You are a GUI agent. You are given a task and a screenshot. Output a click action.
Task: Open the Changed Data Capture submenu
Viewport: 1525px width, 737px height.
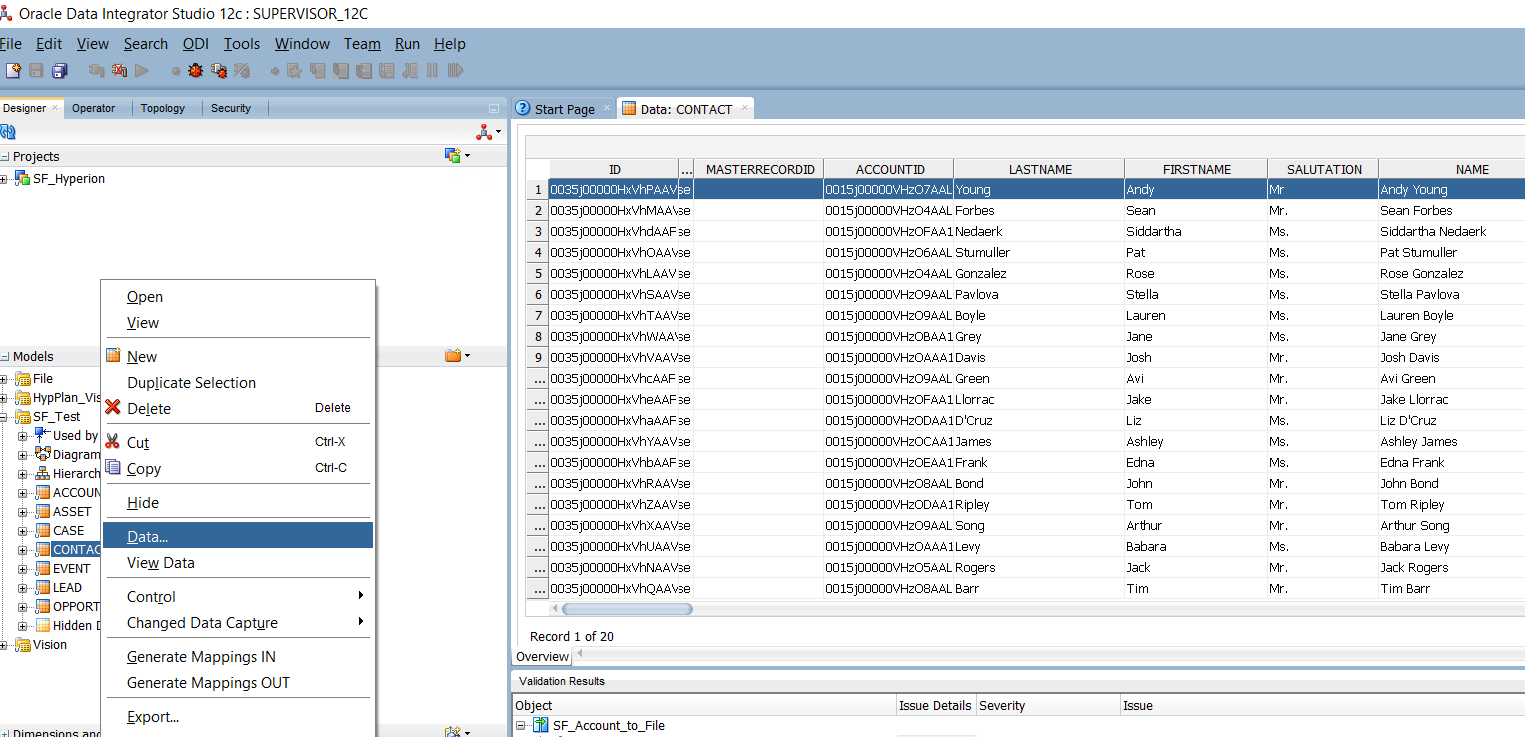[238, 623]
